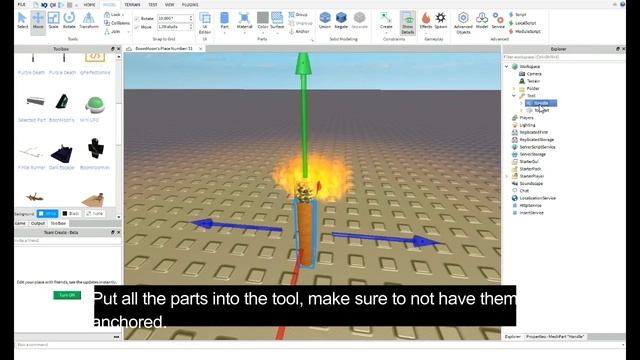The width and height of the screenshot is (640, 360).
Task: Expand the Handle node in Explorer
Action: (521, 103)
